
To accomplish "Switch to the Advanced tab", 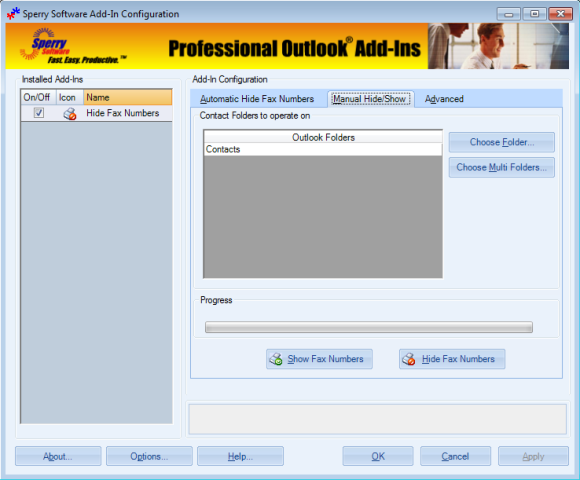I will (x=444, y=99).
